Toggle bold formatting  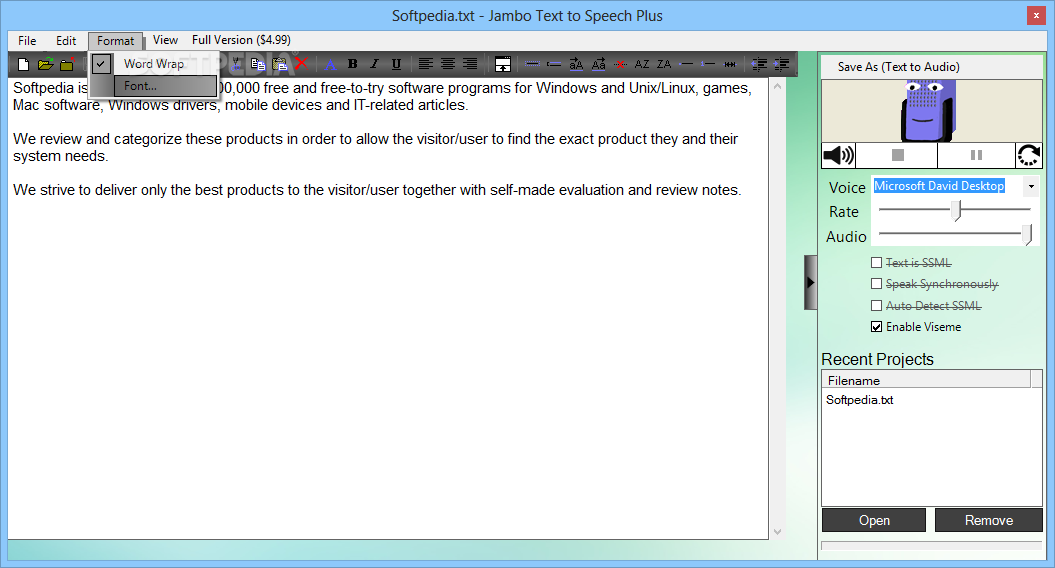click(x=352, y=64)
